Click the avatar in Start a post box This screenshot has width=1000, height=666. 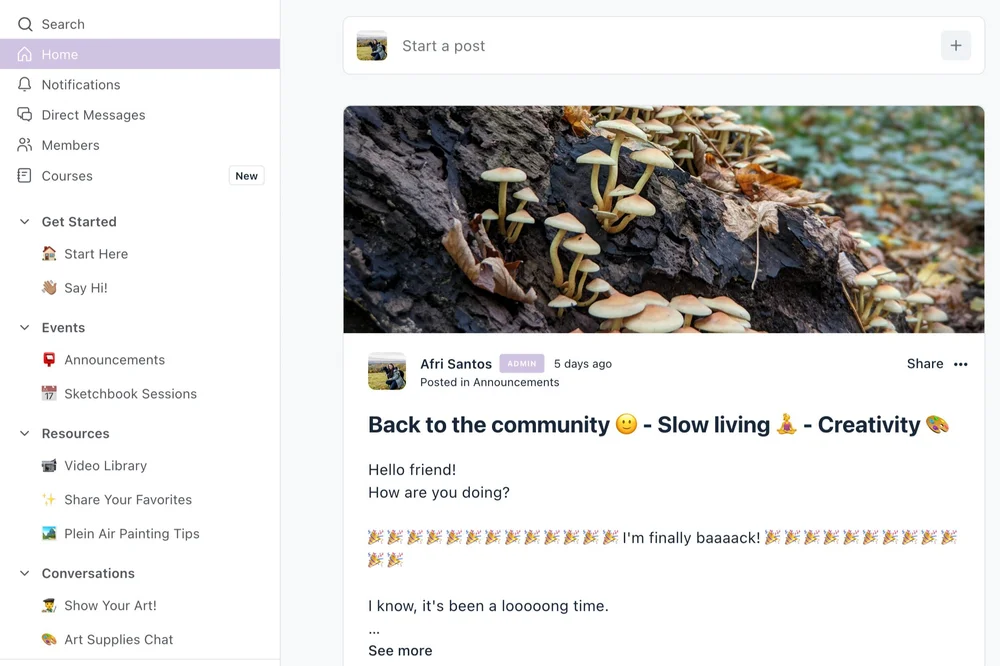tap(372, 45)
